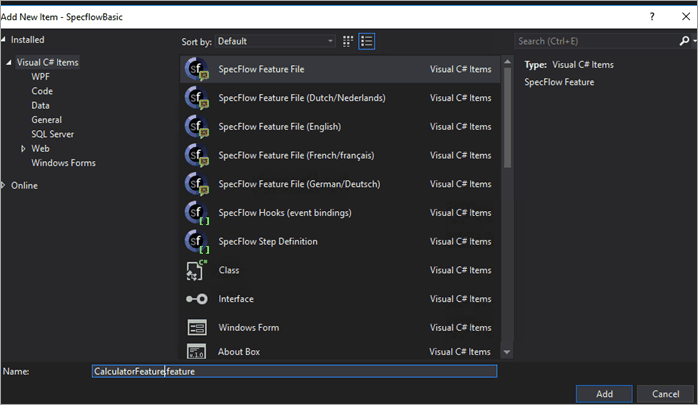
Task: Close the Add New Item dialog
Action: click(x=686, y=17)
